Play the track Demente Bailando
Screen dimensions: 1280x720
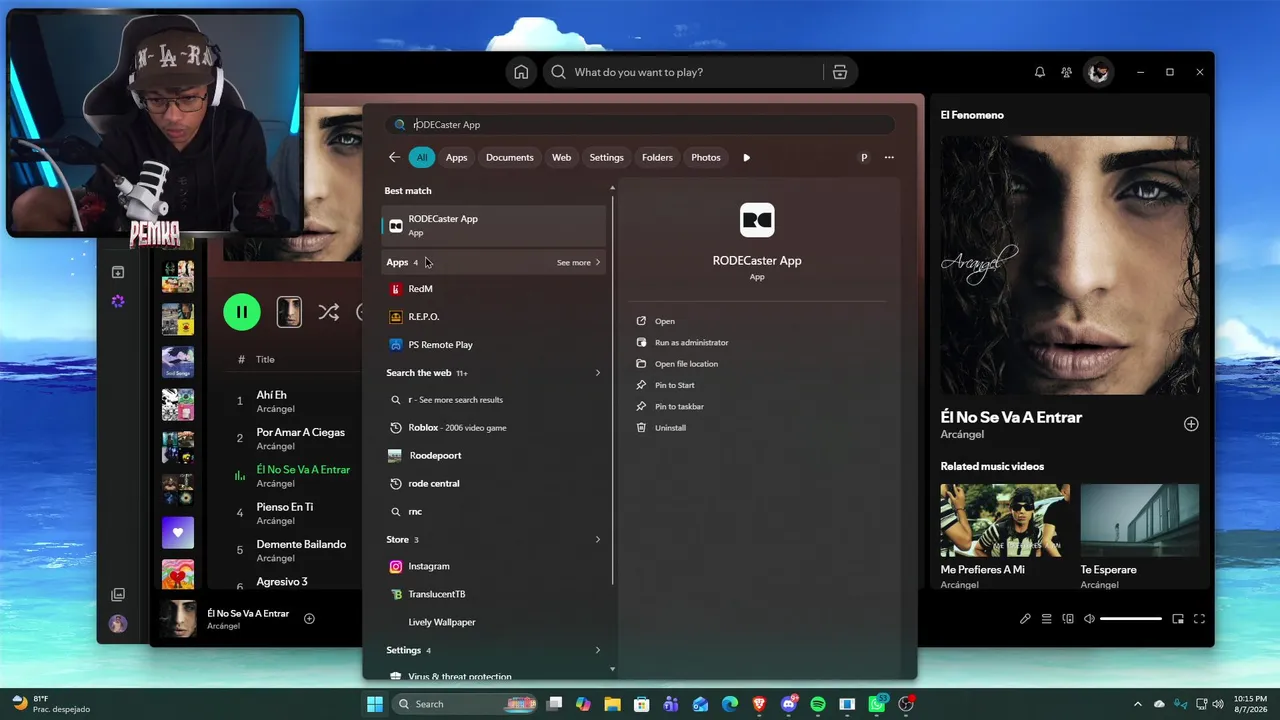[x=301, y=544]
